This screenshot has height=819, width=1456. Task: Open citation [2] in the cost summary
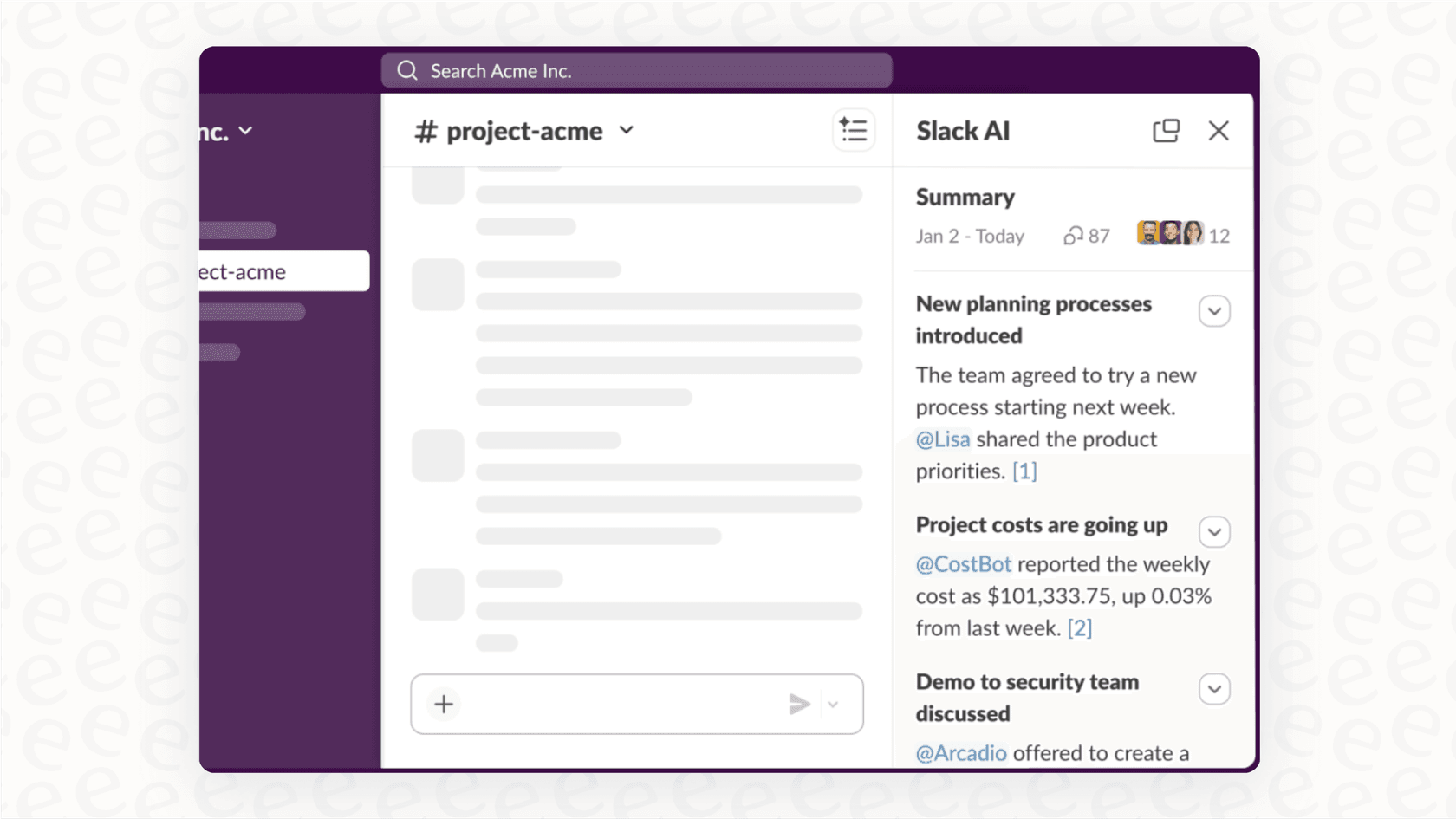(x=1080, y=627)
